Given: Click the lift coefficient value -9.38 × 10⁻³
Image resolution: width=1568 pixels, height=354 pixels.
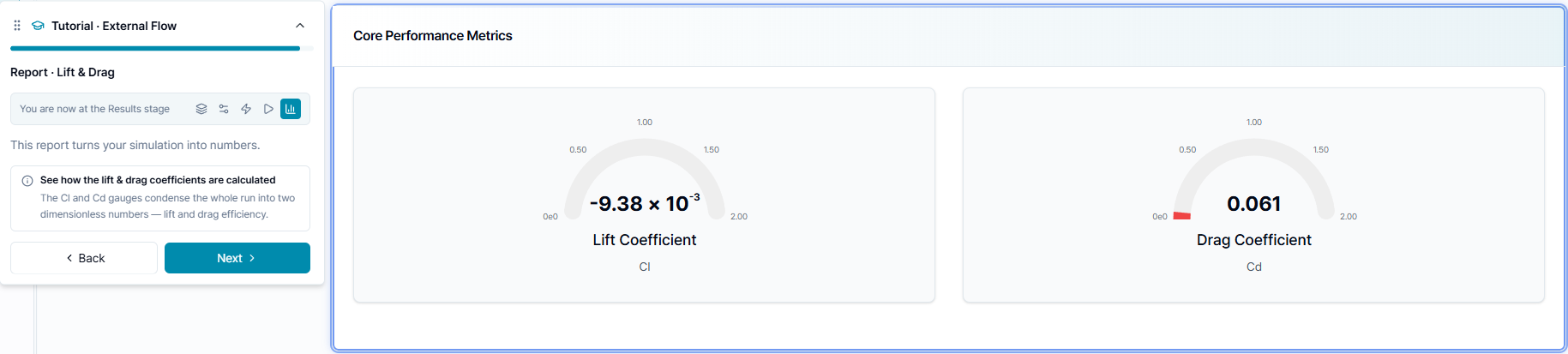Looking at the screenshot, I should 645,203.
